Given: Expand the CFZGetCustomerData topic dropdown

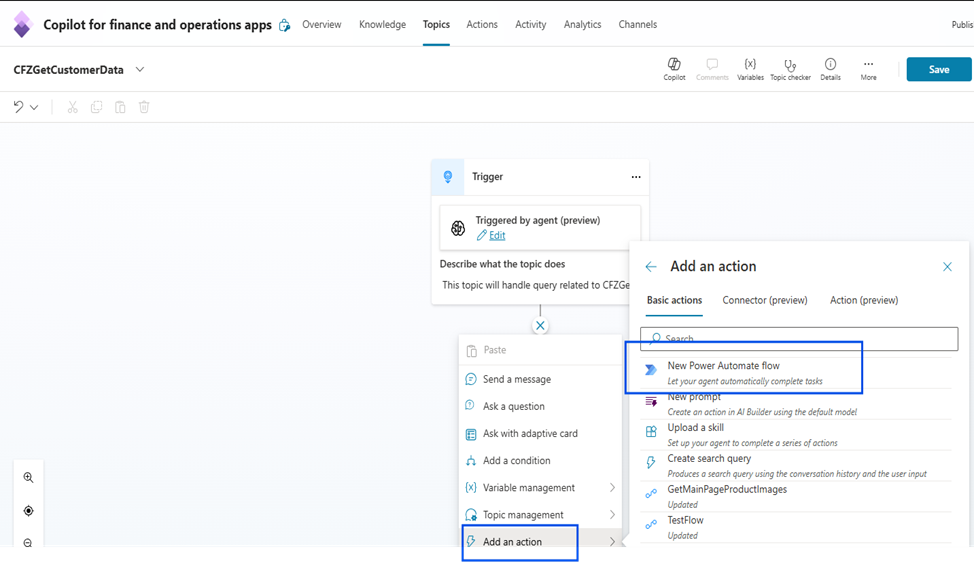Looking at the screenshot, I should point(140,70).
